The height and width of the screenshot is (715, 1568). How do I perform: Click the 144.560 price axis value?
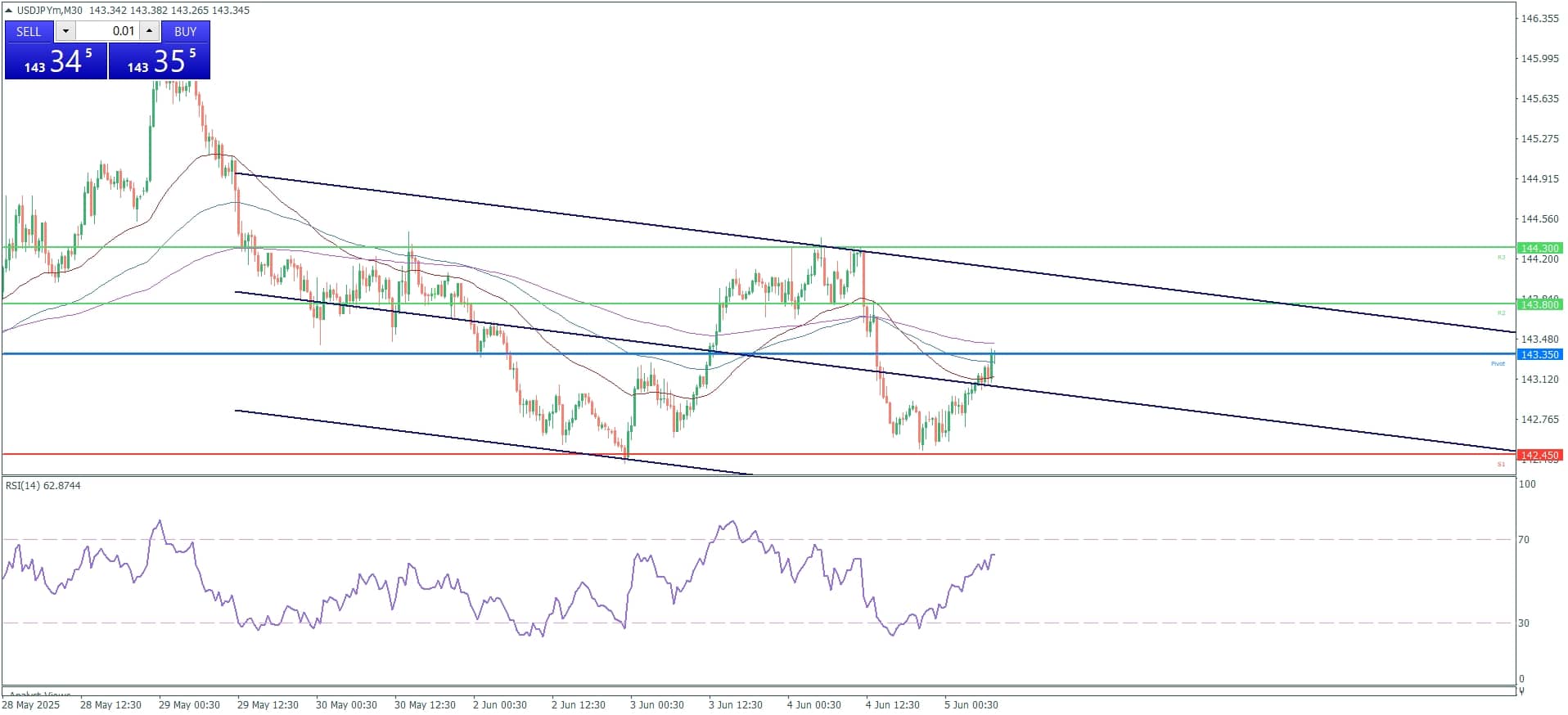click(1539, 218)
